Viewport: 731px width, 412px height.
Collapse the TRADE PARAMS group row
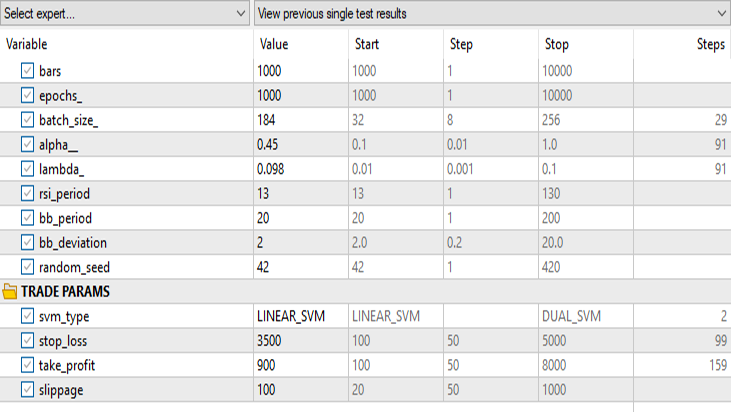pyautogui.click(x=366, y=292)
